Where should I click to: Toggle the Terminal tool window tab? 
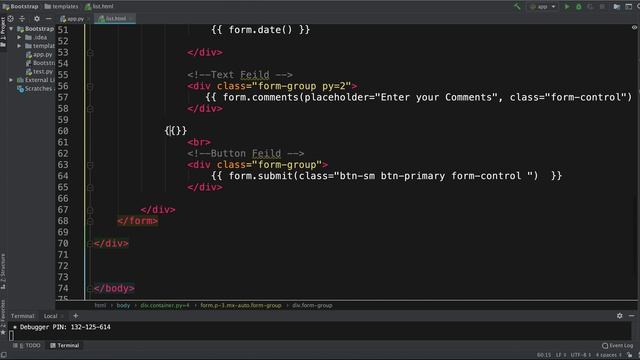pyautogui.click(x=64, y=345)
